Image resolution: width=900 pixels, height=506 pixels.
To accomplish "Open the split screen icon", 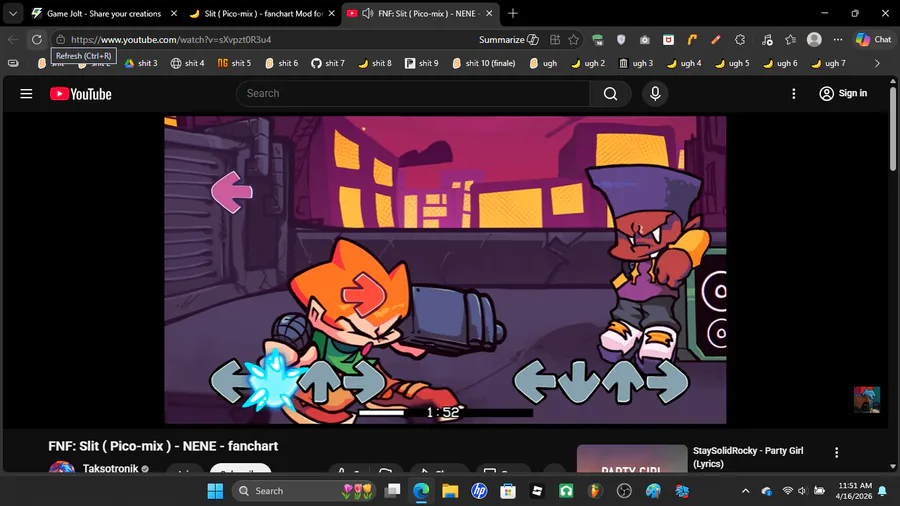I will pos(554,40).
